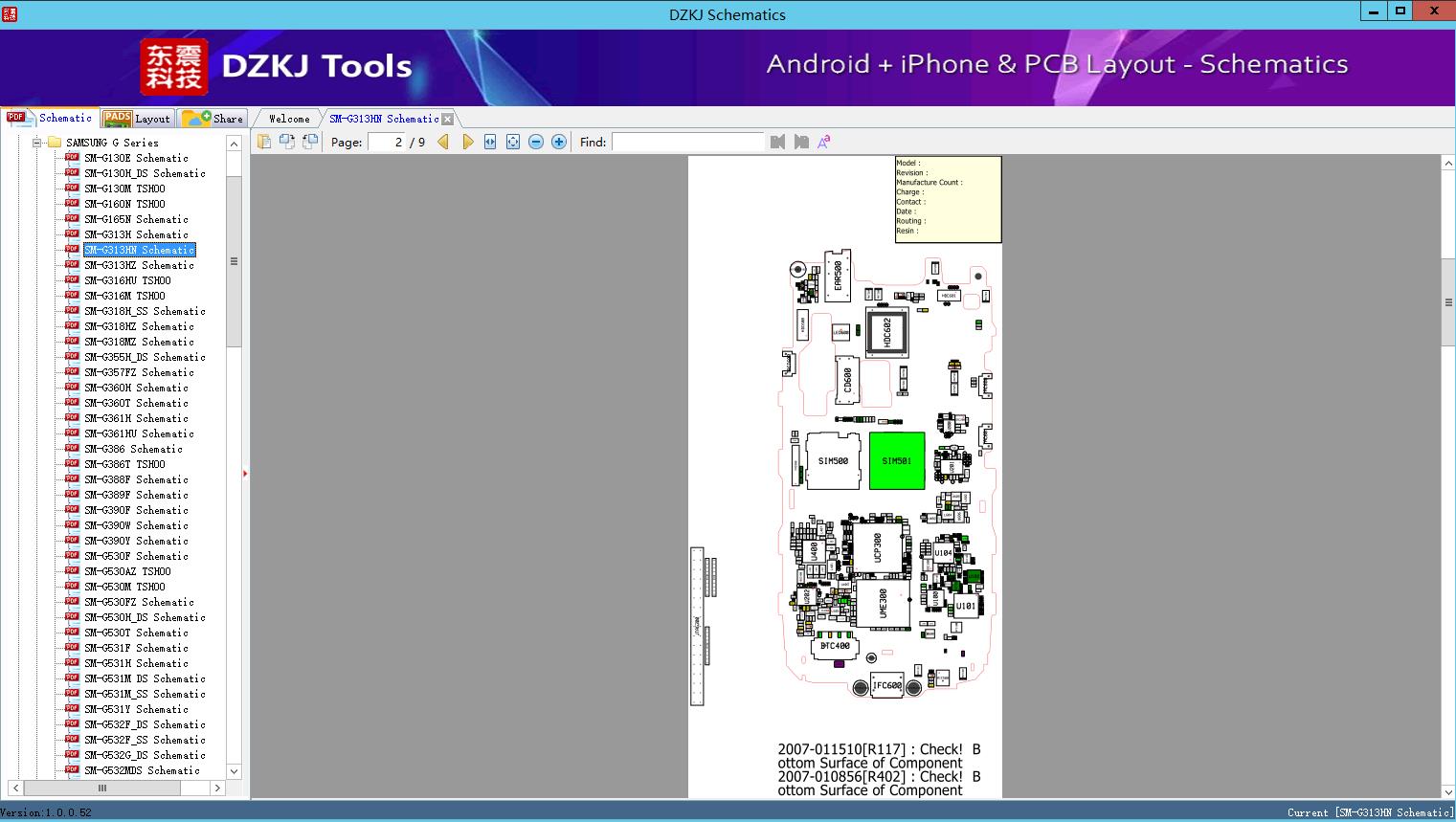
Task: Click the DZKJ app icon in title bar
Action: [9, 13]
